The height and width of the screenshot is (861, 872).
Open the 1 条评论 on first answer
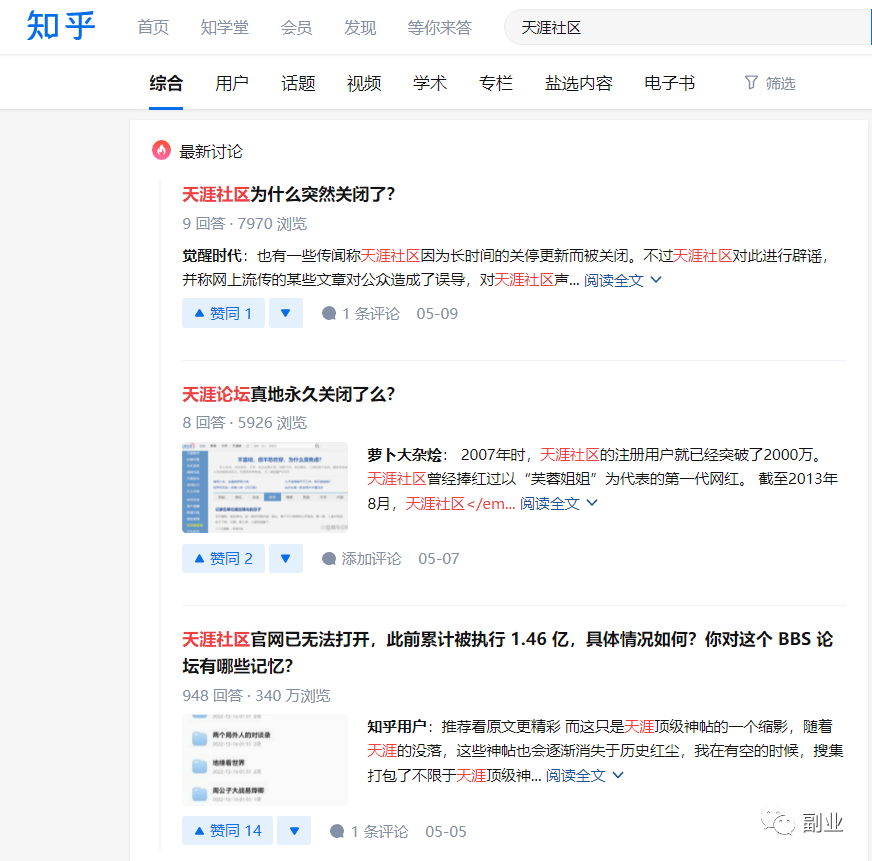click(360, 313)
